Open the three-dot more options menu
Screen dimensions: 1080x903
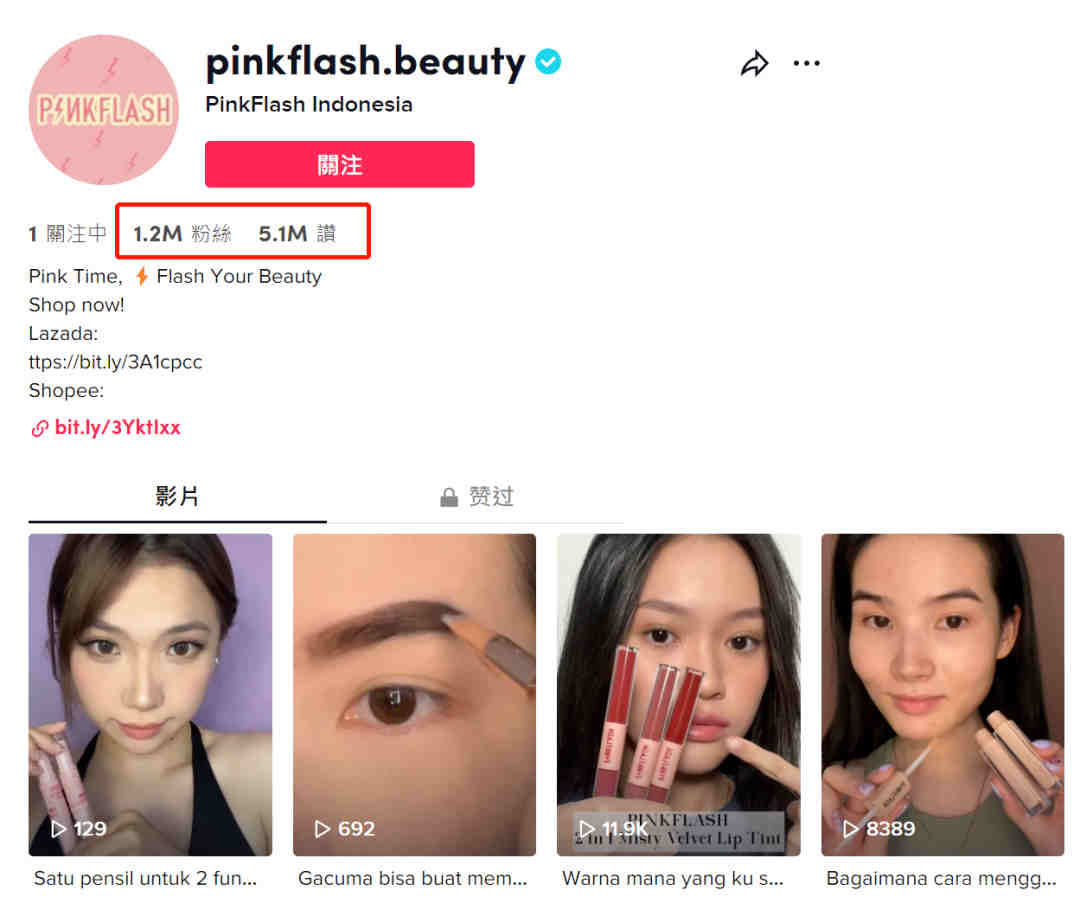(x=807, y=63)
